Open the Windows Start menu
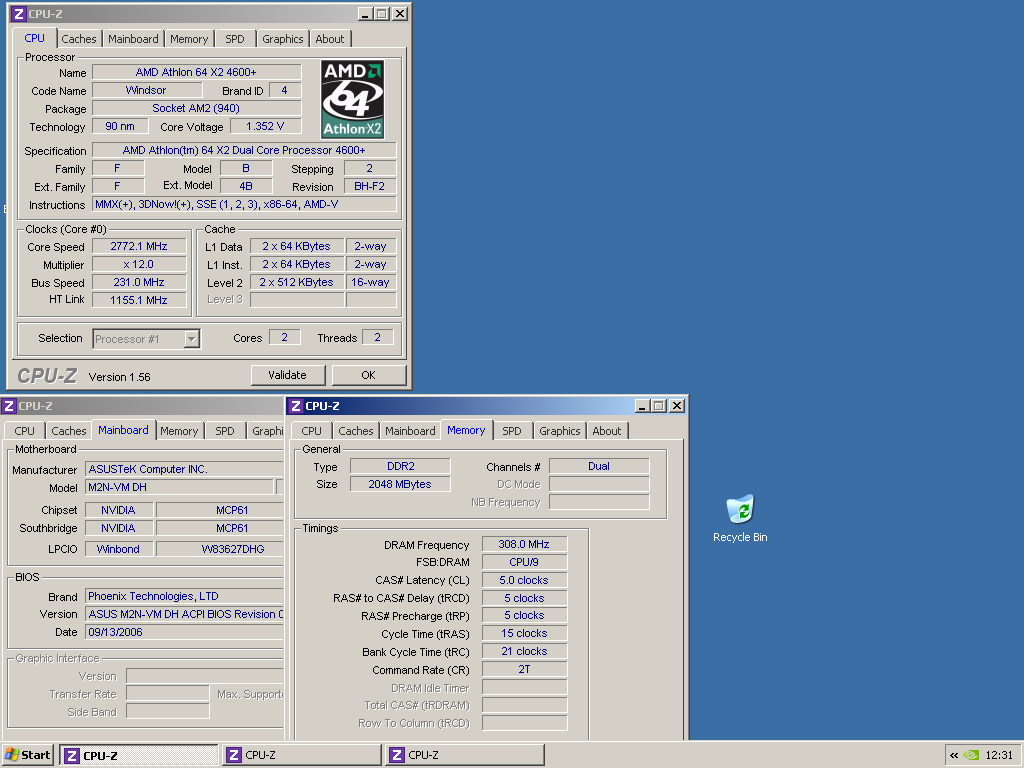This screenshot has width=1024, height=768. (27, 755)
